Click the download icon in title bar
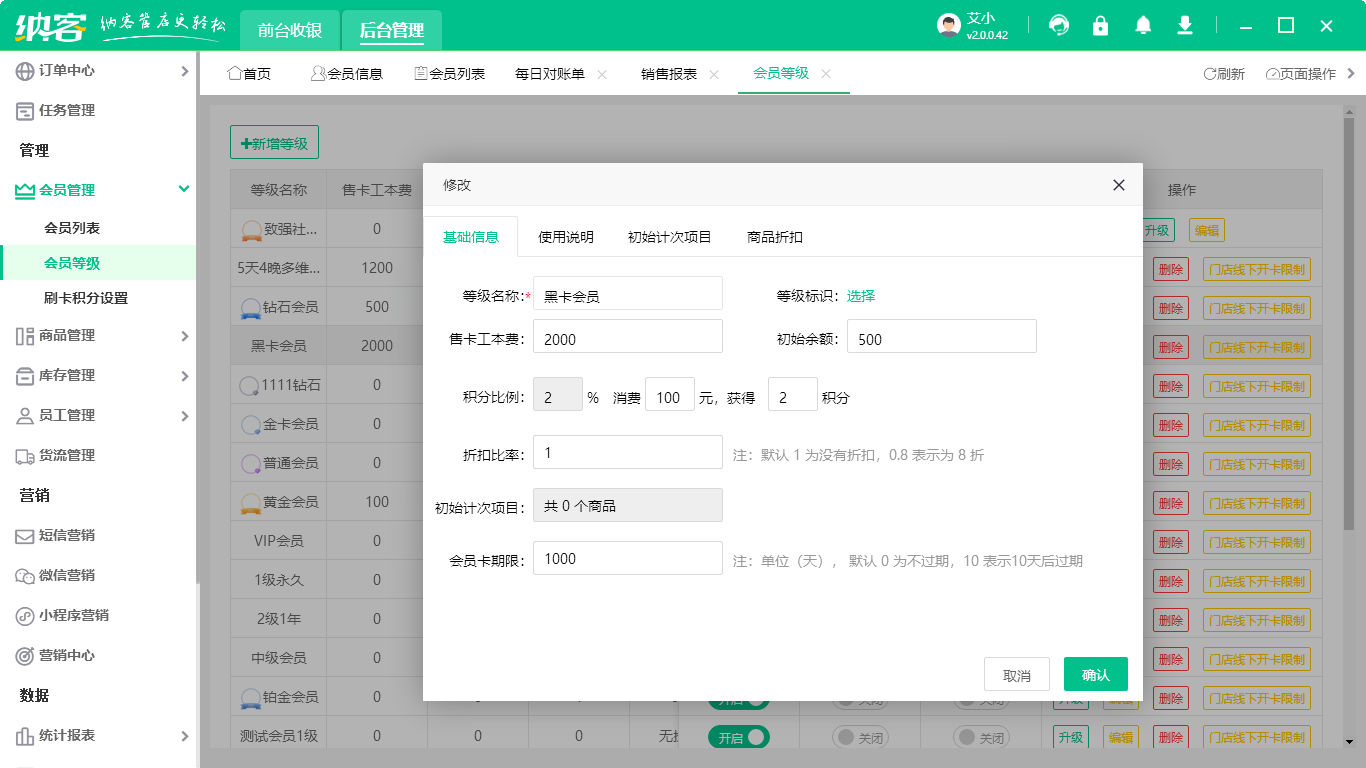Viewport: 1366px width, 768px height. 1185,25
